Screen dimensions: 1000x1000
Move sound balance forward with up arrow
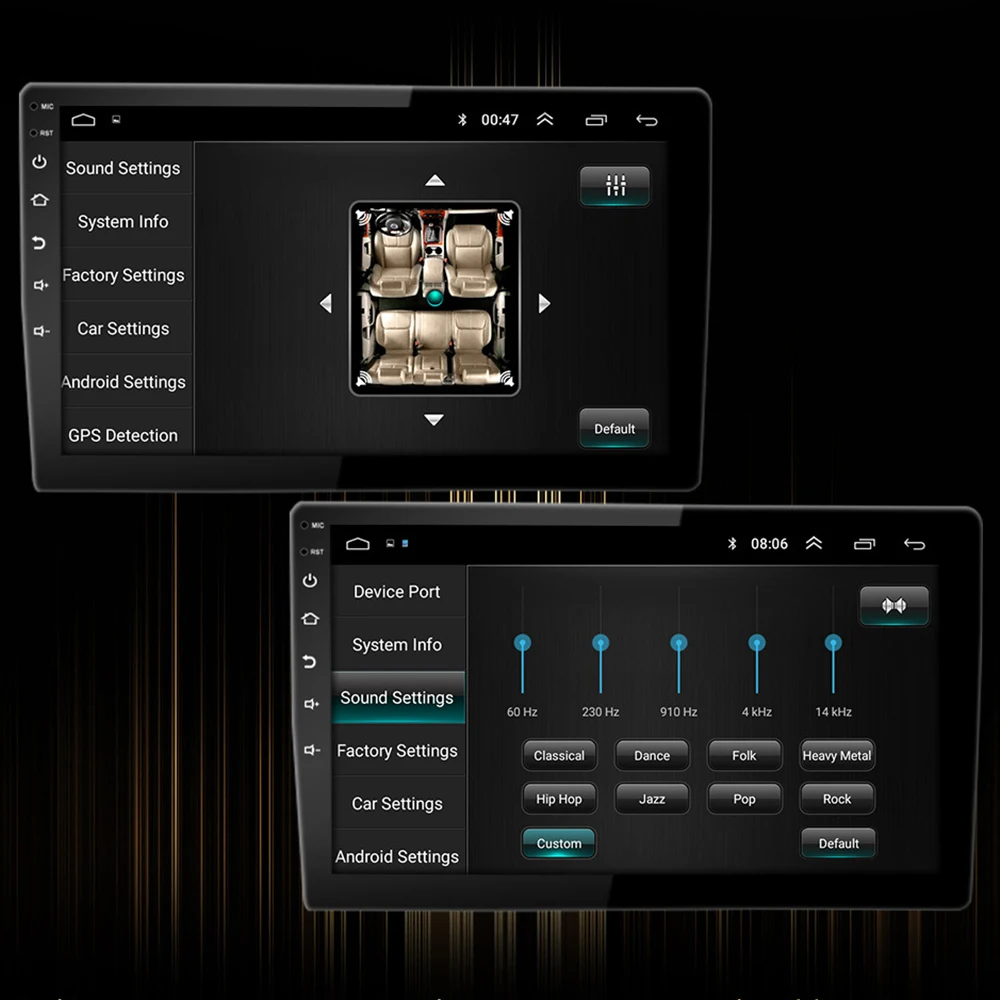pyautogui.click(x=435, y=180)
